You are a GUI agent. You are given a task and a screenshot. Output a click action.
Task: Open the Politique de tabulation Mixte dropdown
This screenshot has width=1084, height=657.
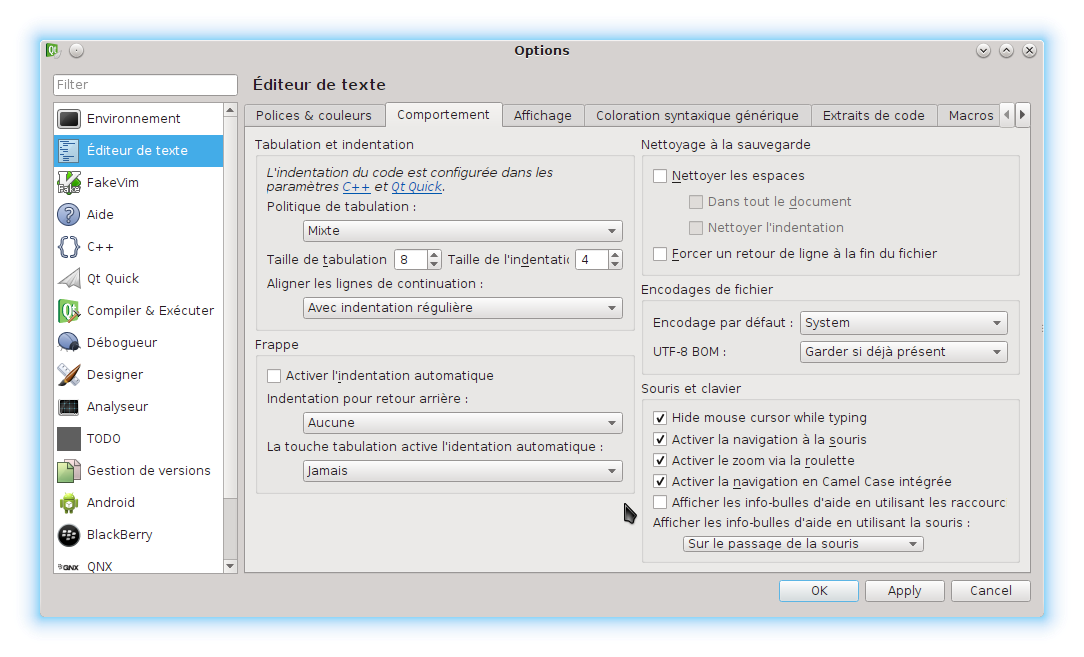(462, 230)
